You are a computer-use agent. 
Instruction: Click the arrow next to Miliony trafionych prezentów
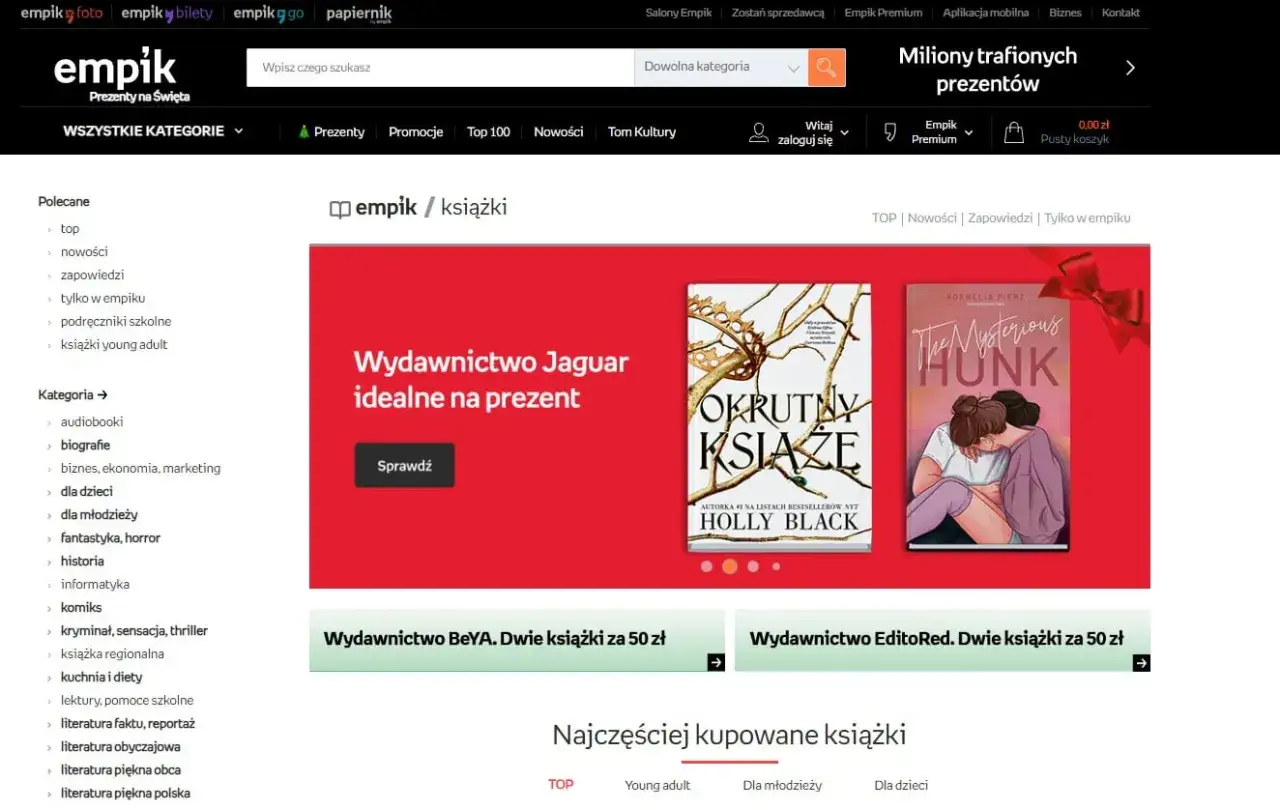point(1130,67)
